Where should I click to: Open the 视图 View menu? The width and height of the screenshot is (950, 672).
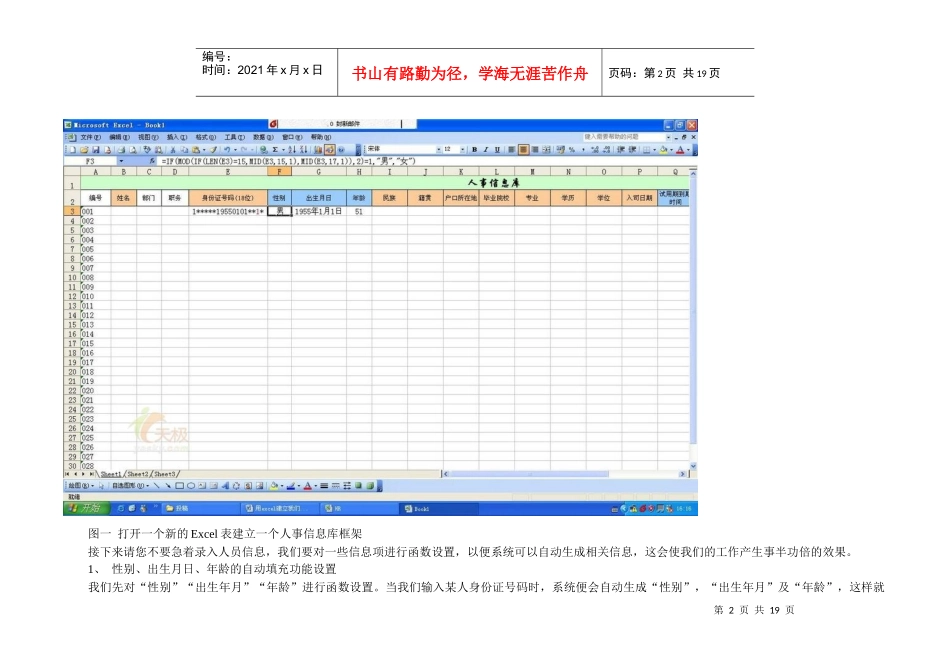tap(148, 137)
